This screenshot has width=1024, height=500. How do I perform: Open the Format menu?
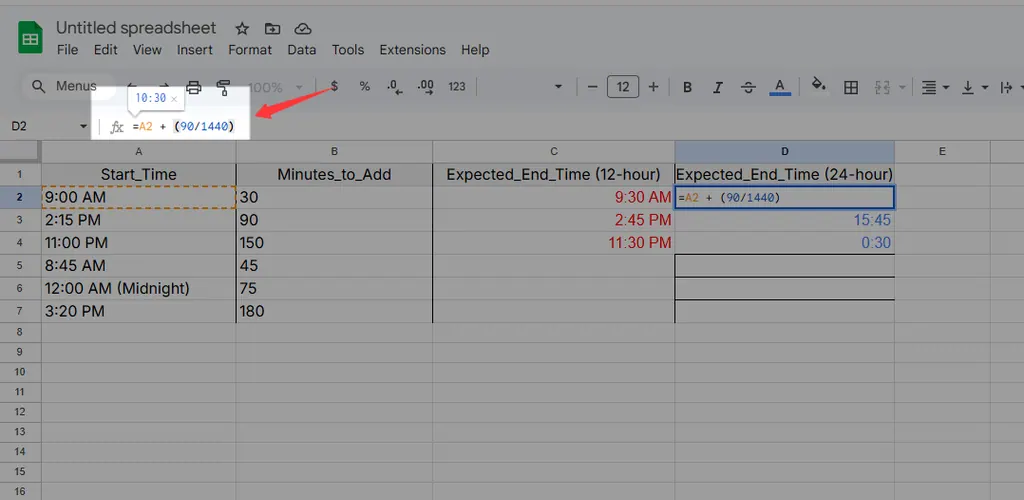pyautogui.click(x=250, y=50)
